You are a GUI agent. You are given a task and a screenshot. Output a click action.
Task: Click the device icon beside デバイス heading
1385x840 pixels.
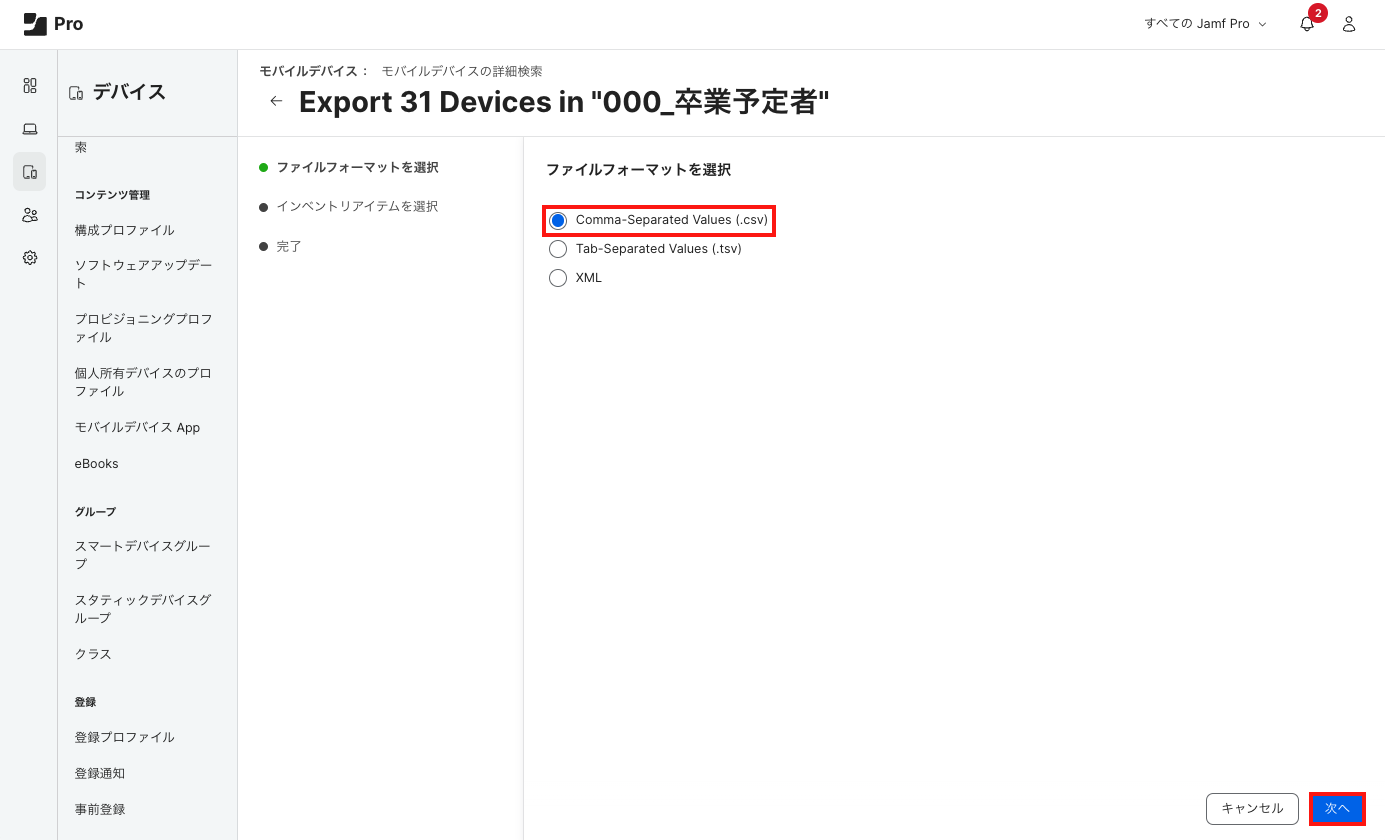(75, 93)
